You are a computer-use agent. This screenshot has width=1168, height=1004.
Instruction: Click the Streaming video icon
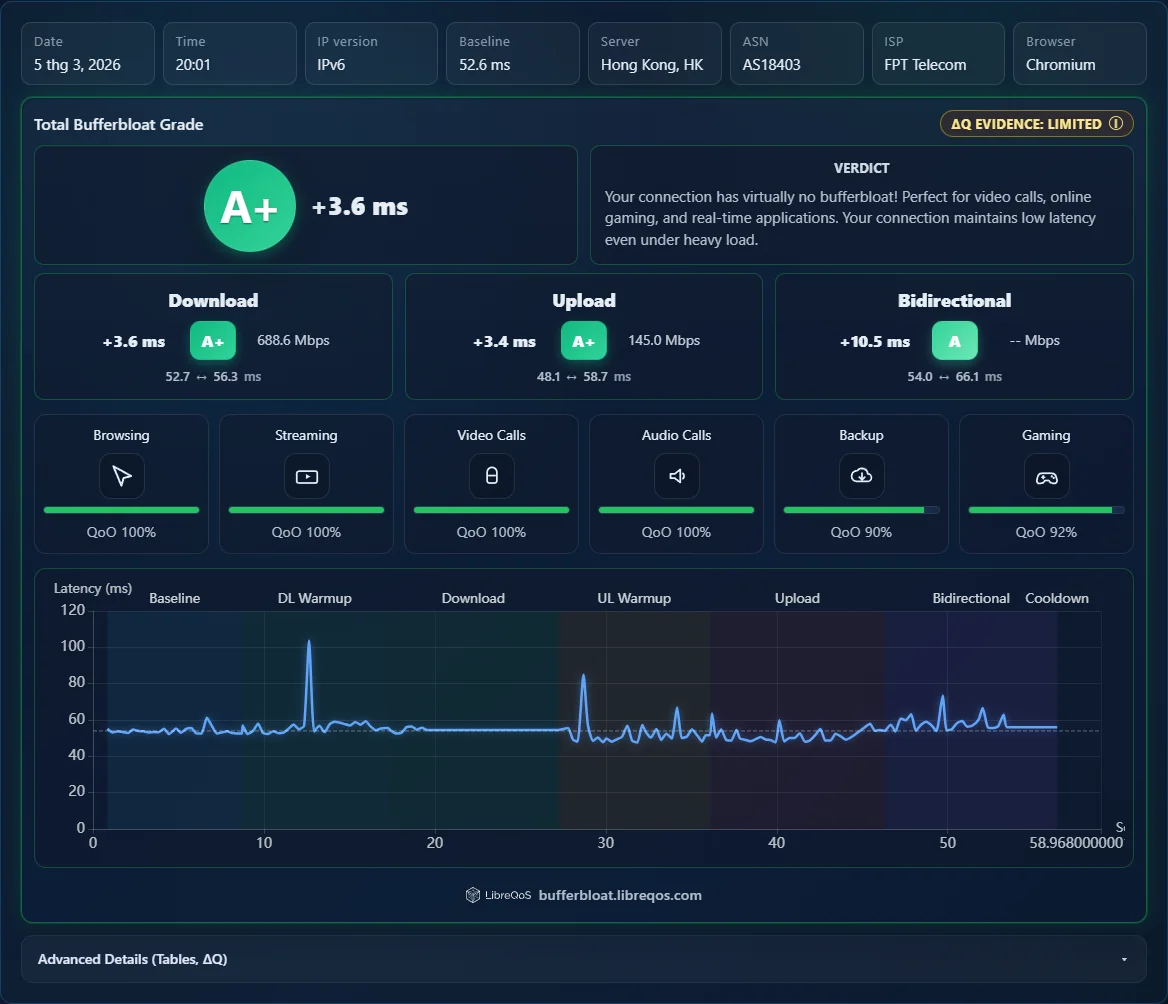point(306,476)
